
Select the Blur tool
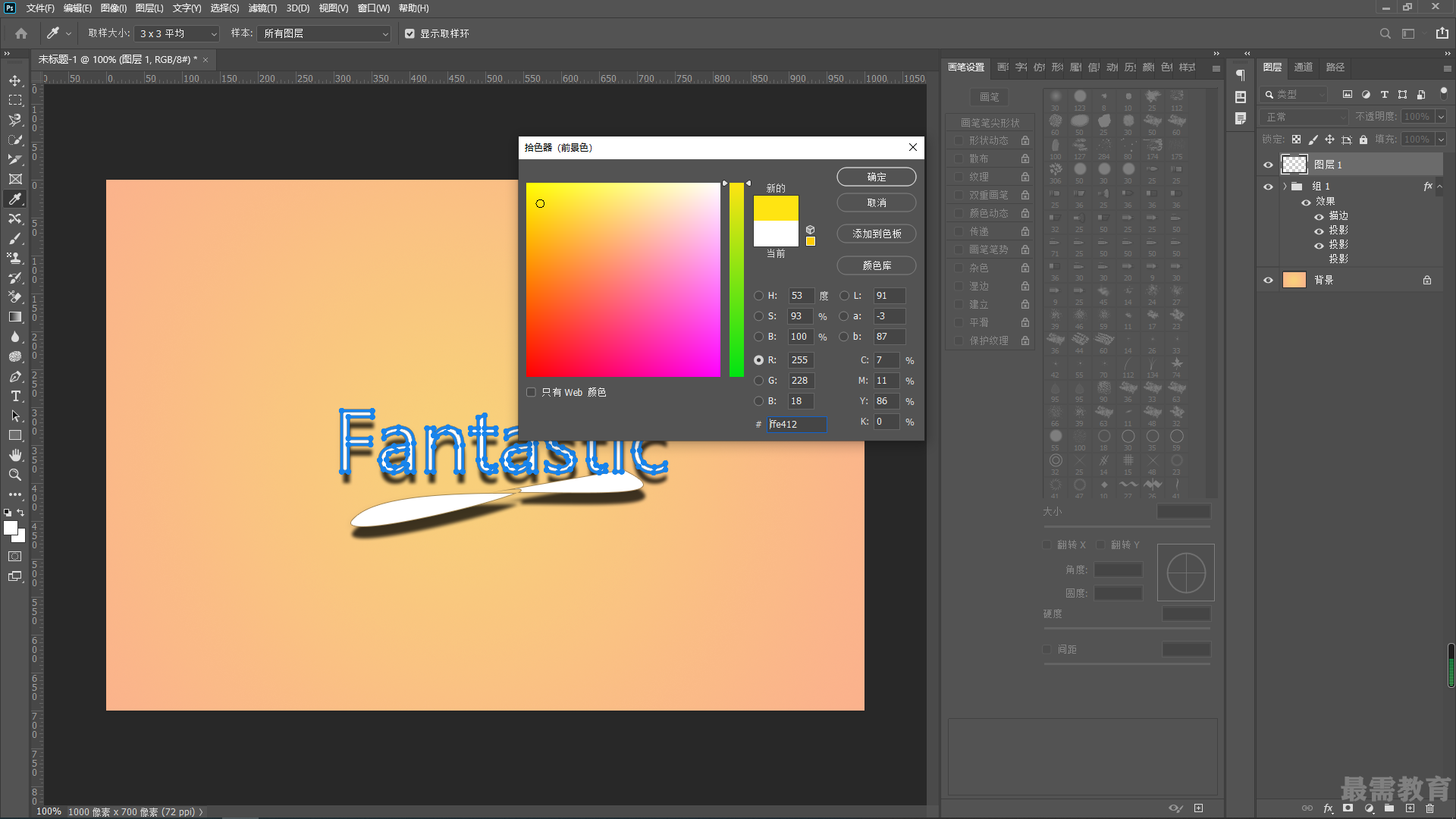[x=15, y=337]
